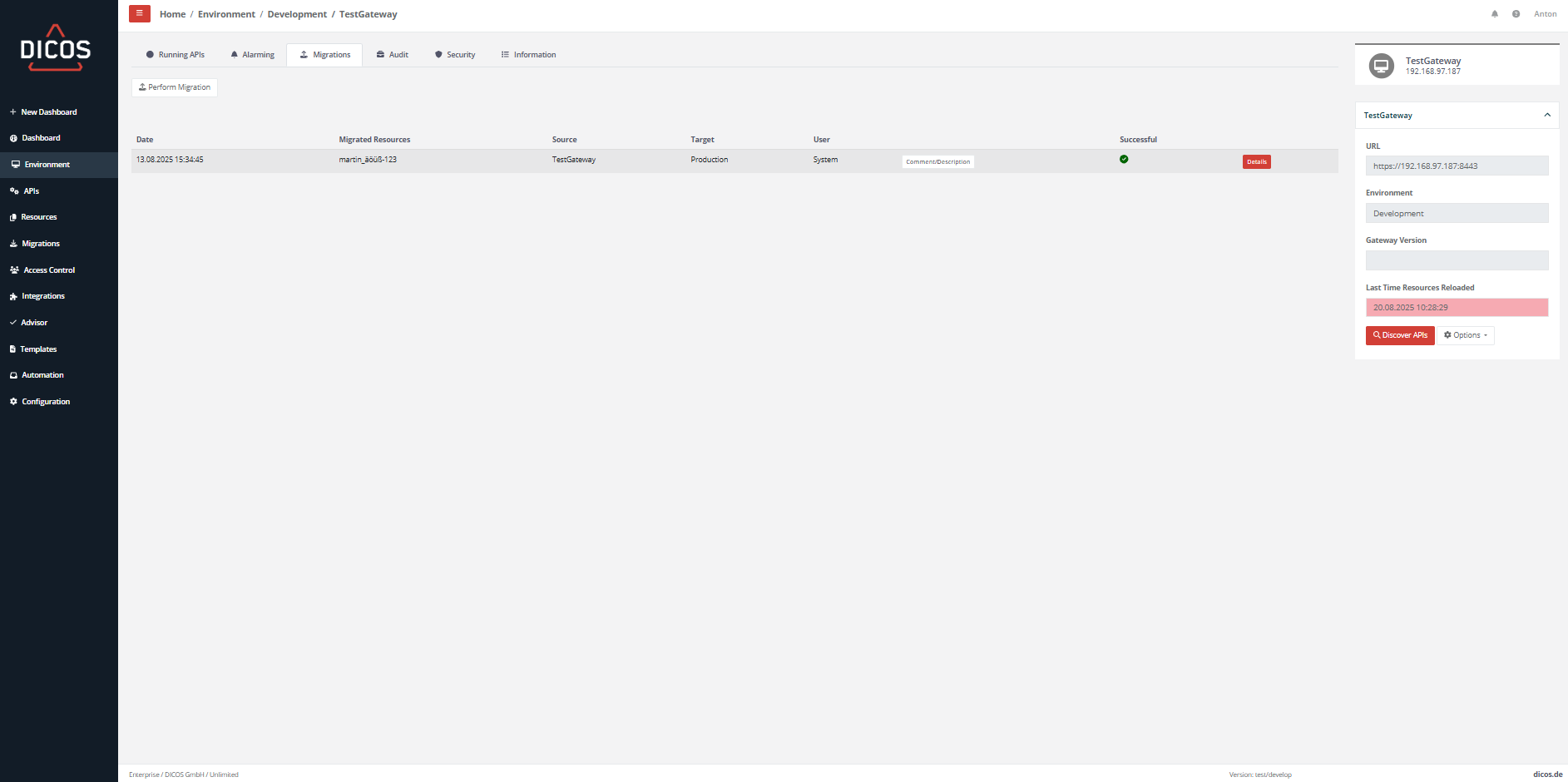1568x782 pixels.
Task: Click the green successful status checkmark
Action: coord(1124,159)
